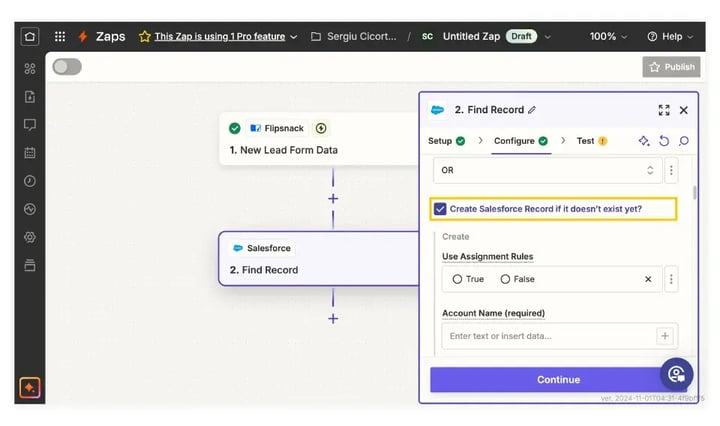This screenshot has height=426, width=720.
Task: Open the OR operator dropdown
Action: pos(548,170)
